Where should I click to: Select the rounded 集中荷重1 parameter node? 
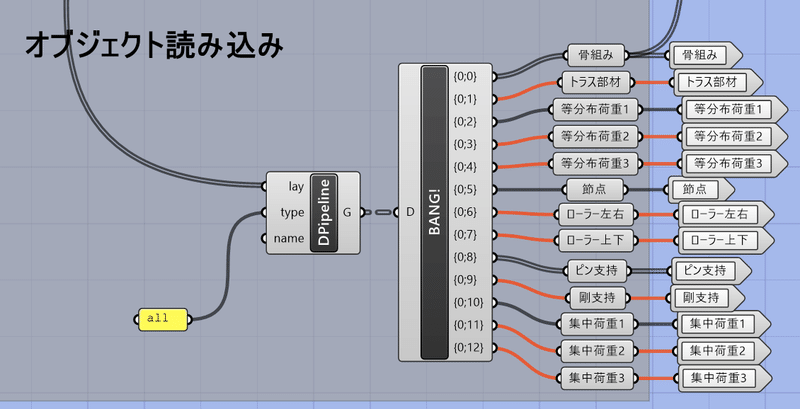click(599, 323)
